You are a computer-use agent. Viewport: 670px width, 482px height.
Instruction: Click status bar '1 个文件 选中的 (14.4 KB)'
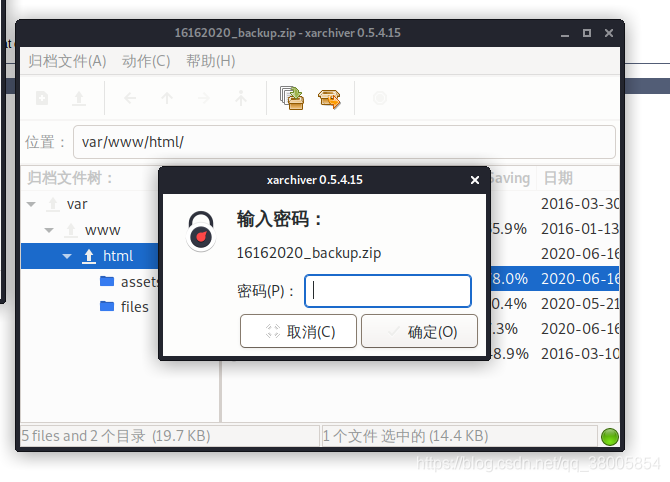click(406, 436)
